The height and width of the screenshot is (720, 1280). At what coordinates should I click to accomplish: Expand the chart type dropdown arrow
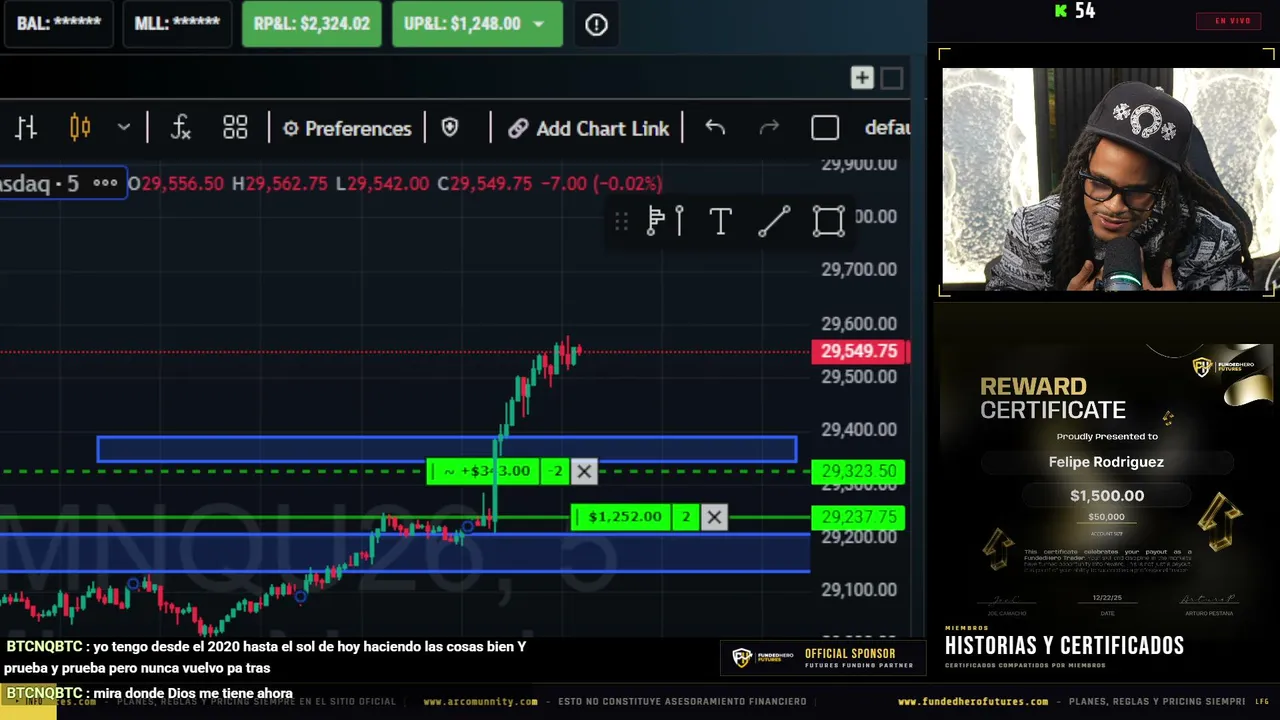point(124,128)
